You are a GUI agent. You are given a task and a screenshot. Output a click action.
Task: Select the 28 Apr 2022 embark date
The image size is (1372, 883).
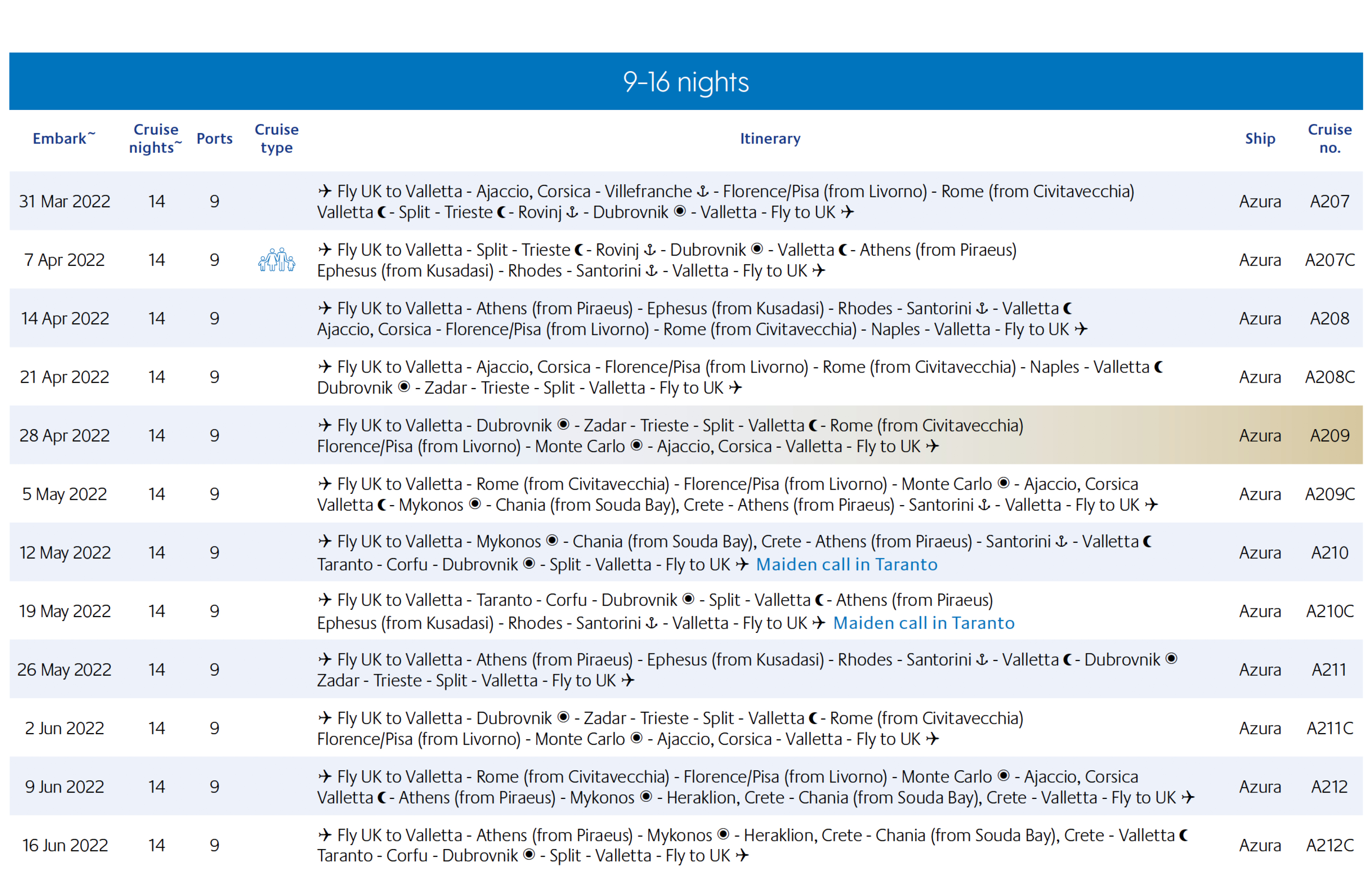(65, 435)
